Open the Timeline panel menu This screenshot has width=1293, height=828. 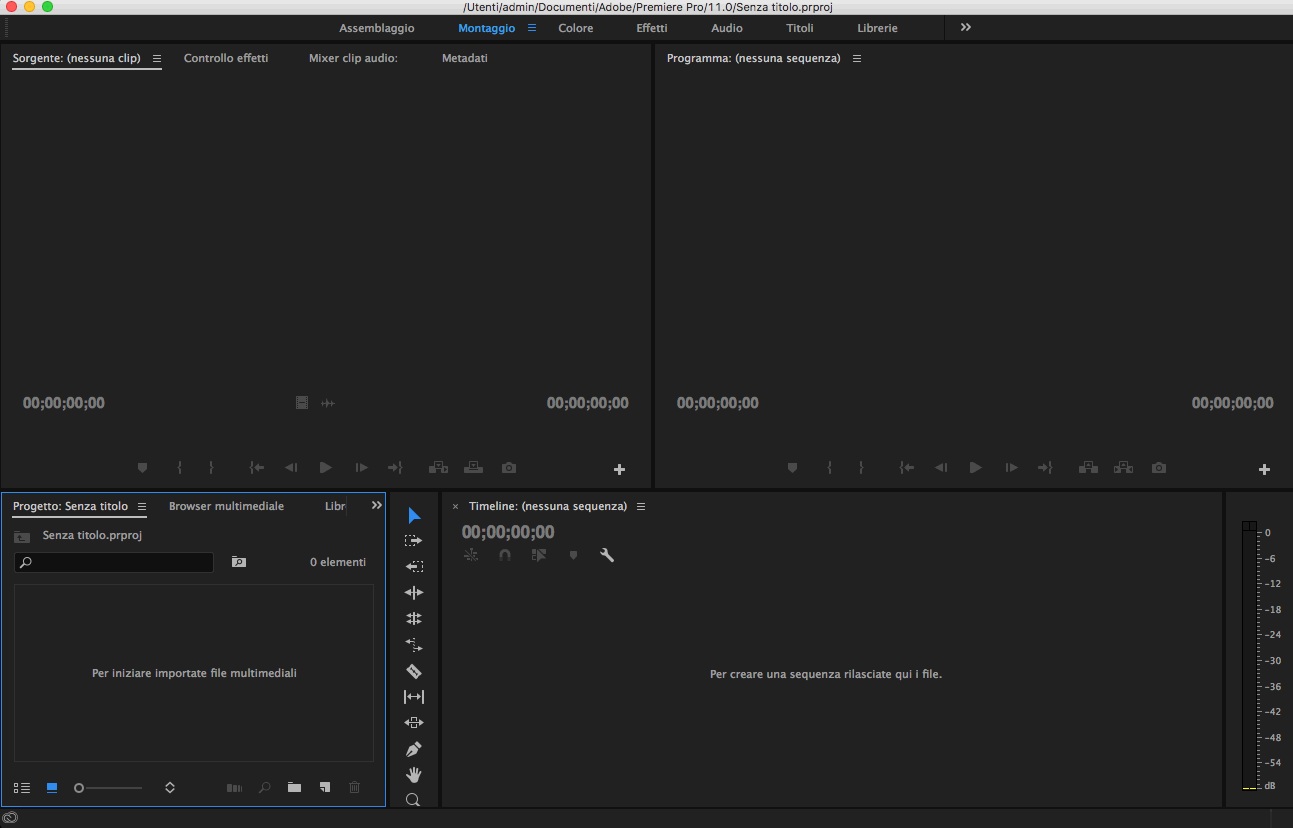pyautogui.click(x=641, y=506)
